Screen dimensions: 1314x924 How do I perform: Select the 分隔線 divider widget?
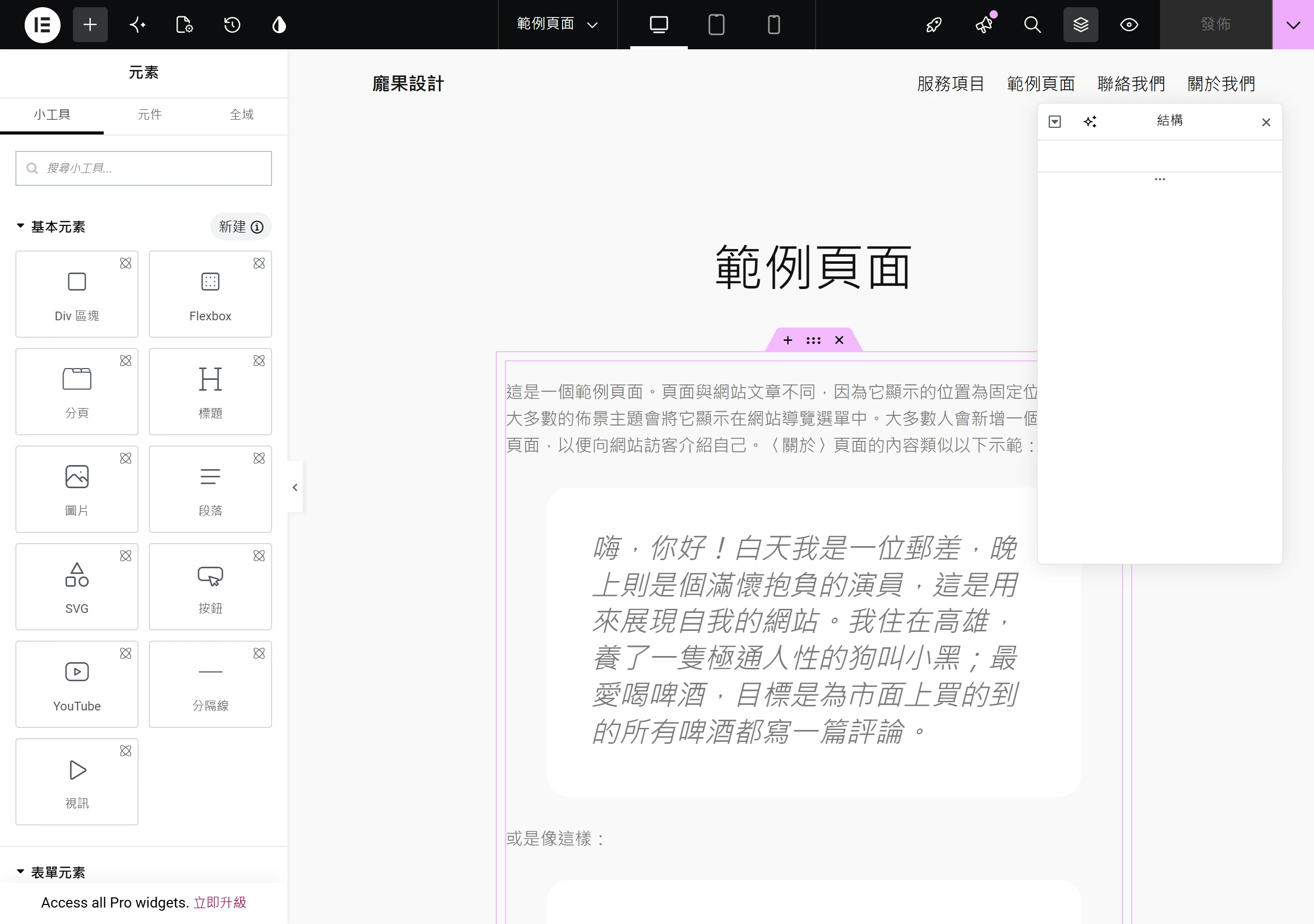pyautogui.click(x=210, y=684)
